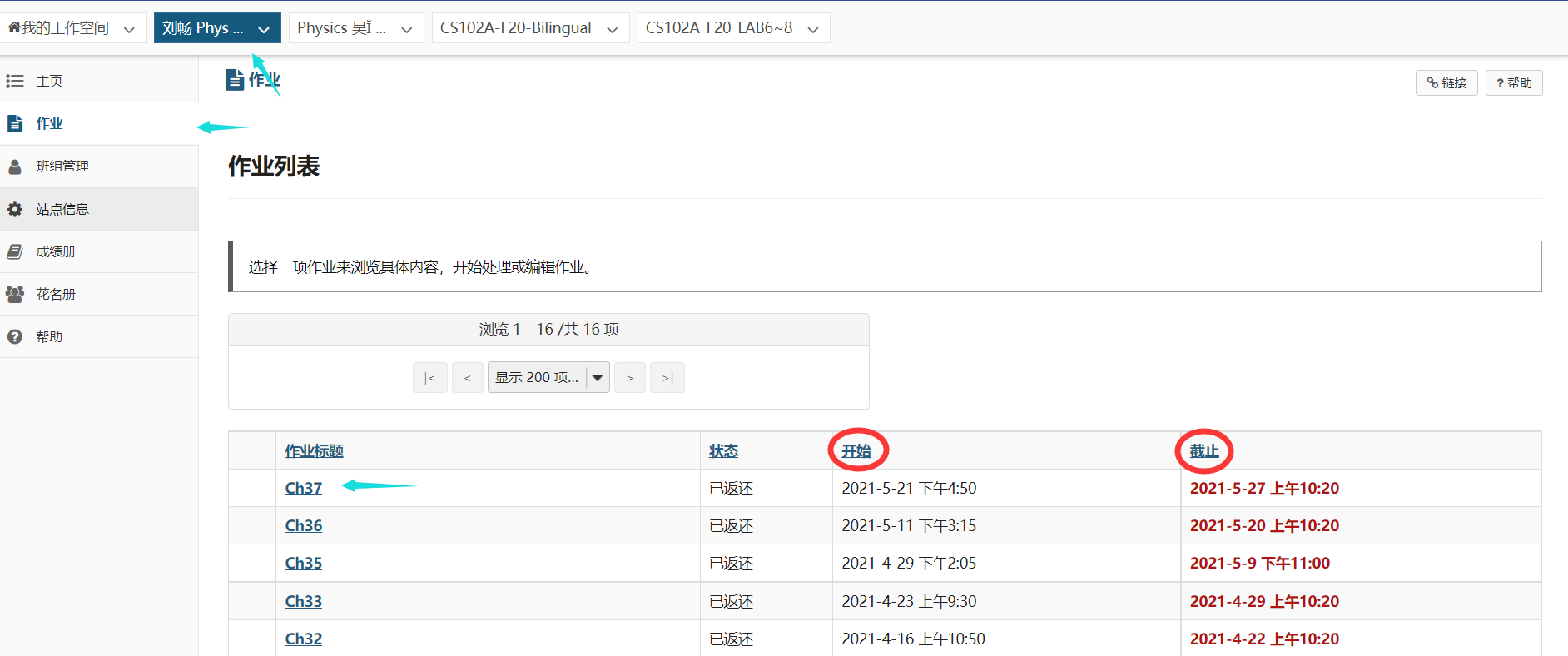Jump to the last page of results
This screenshot has height=656, width=1568.
tap(667, 378)
